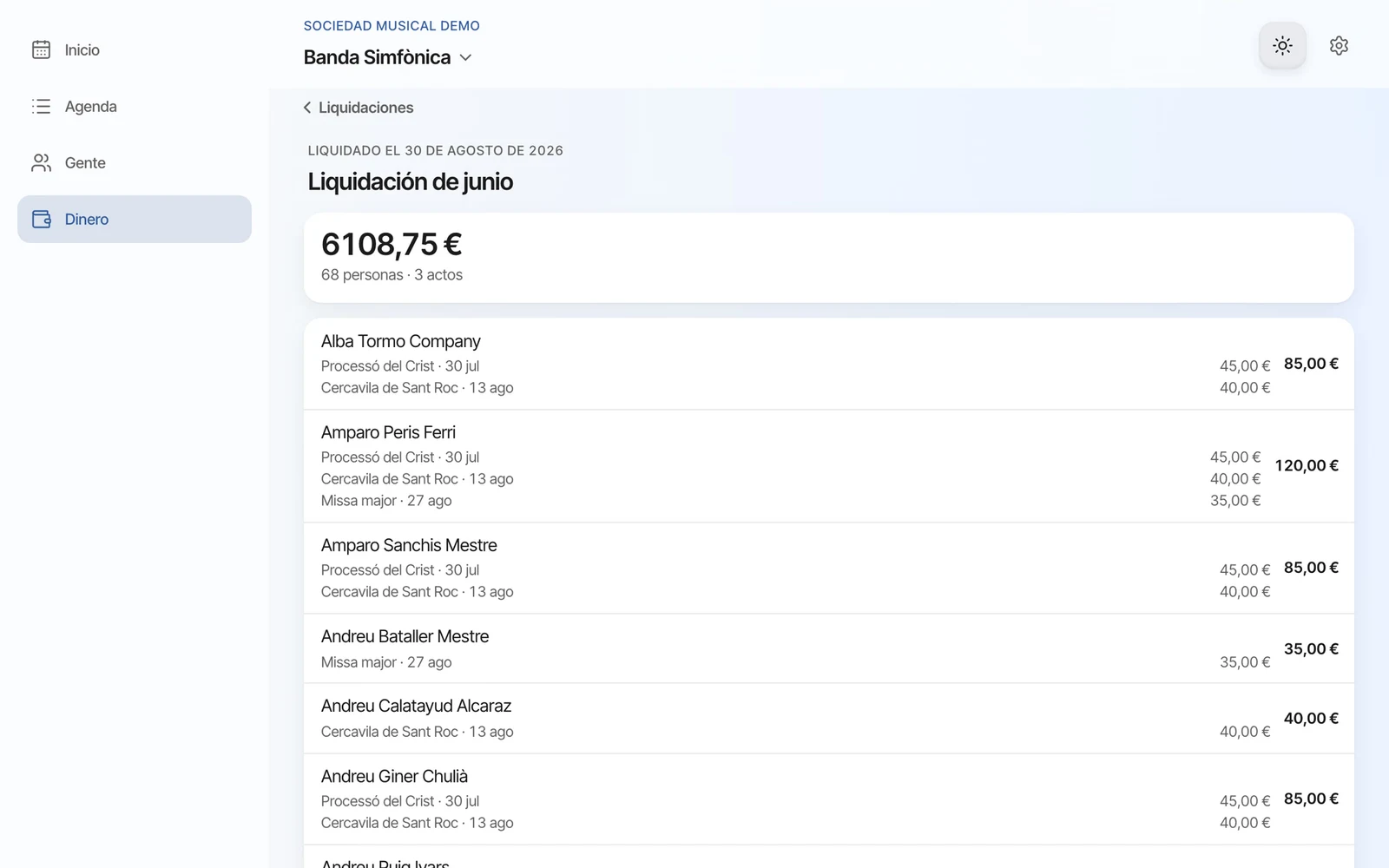Click 'Processó del Crist · 30 jul' under Alba Tormo
The height and width of the screenshot is (868, 1389).
pyautogui.click(x=400, y=366)
